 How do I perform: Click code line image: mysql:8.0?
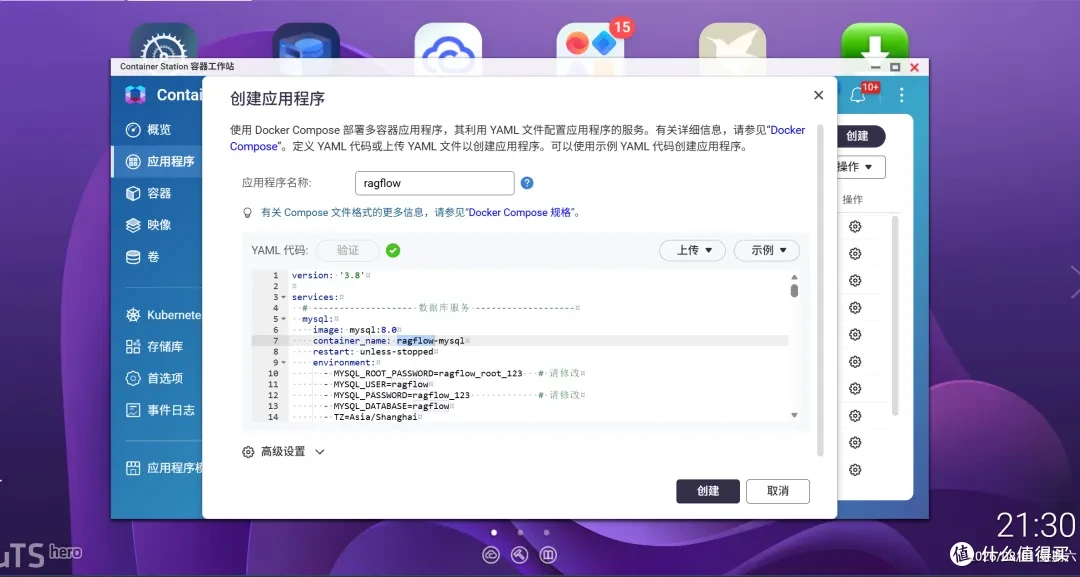coord(355,330)
